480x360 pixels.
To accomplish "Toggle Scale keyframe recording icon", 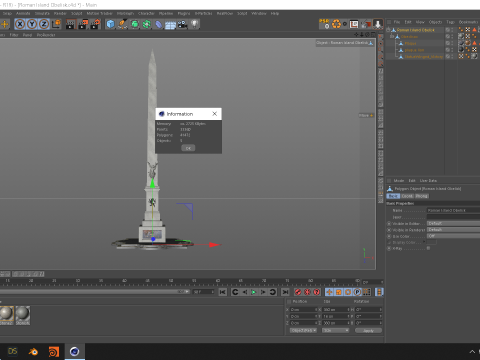I will pyautogui.click(x=339, y=292).
